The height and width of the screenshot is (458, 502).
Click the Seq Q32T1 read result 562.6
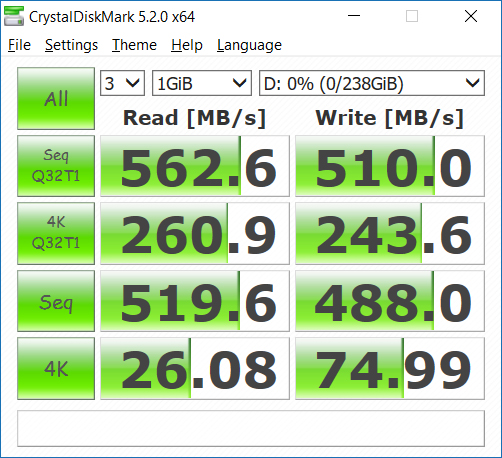click(195, 166)
